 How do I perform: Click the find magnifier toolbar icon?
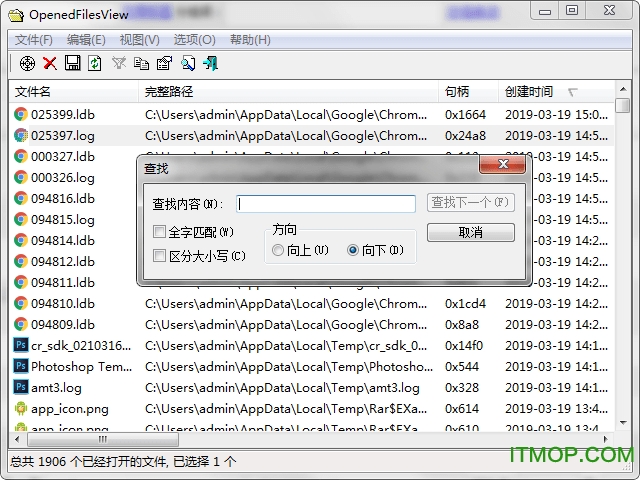coord(188,64)
